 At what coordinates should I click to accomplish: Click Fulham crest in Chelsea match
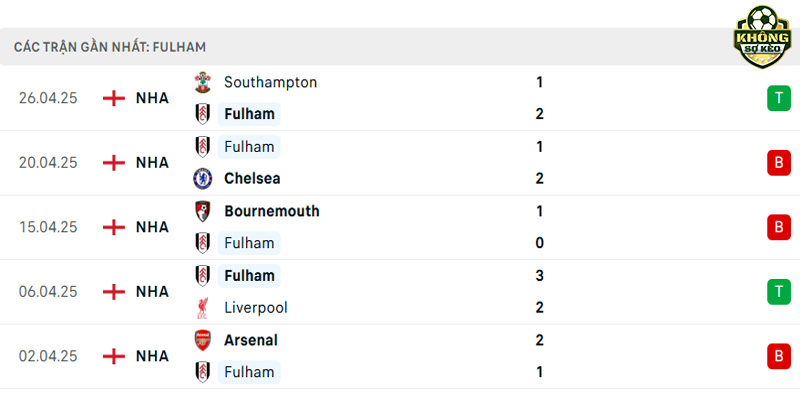click(x=203, y=147)
